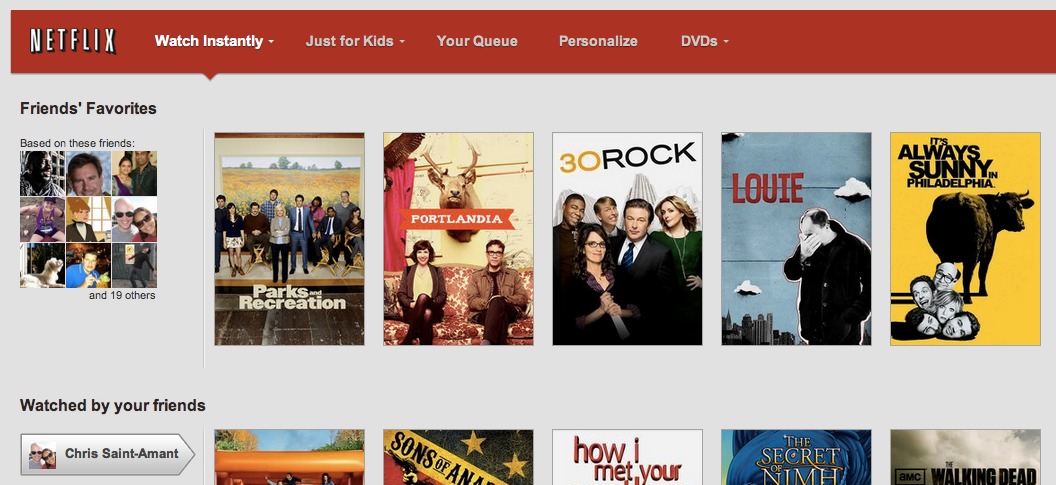This screenshot has height=485, width=1056.
Task: Open the Portlandia title poster
Action: 459,239
